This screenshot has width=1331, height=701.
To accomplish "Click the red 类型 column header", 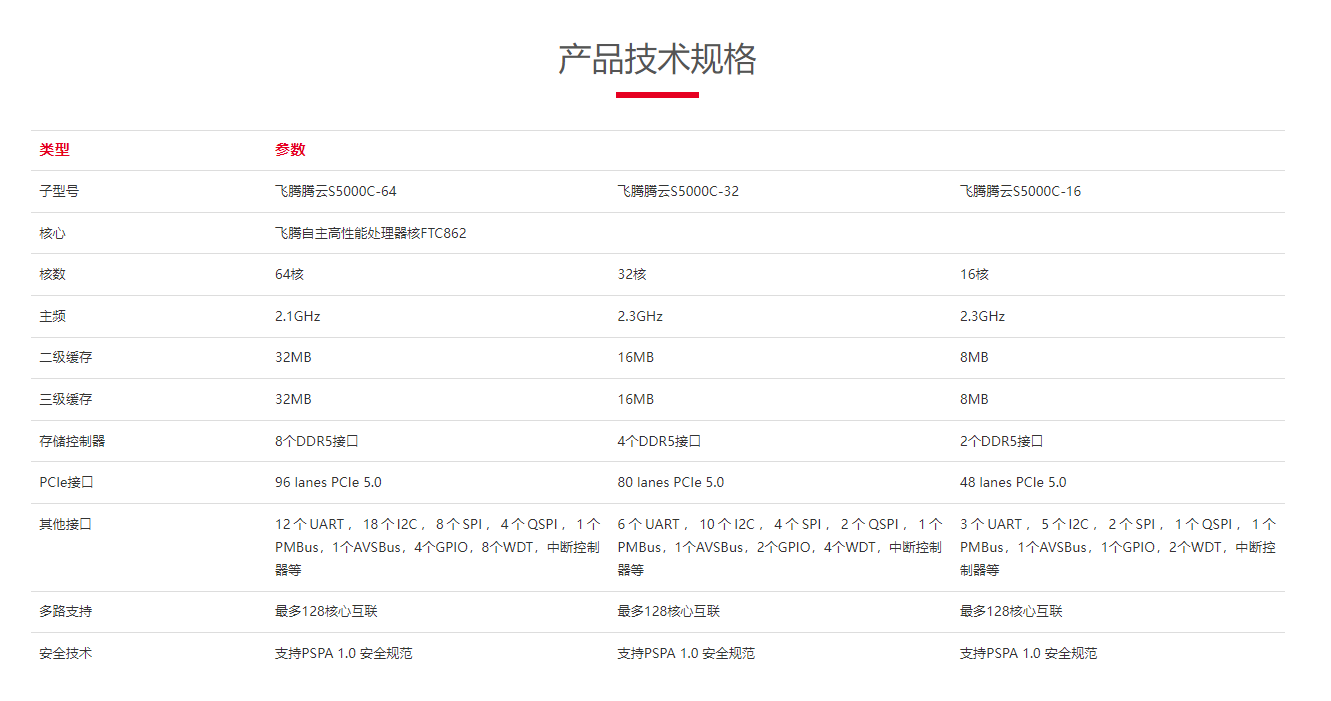I will point(55,150).
